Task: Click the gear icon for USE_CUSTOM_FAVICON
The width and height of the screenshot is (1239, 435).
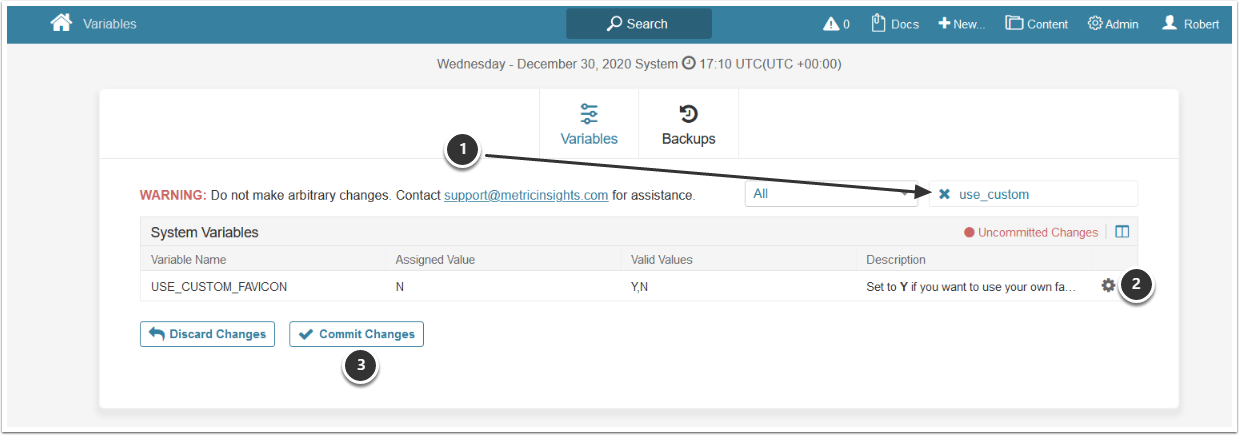Action: coord(1107,286)
